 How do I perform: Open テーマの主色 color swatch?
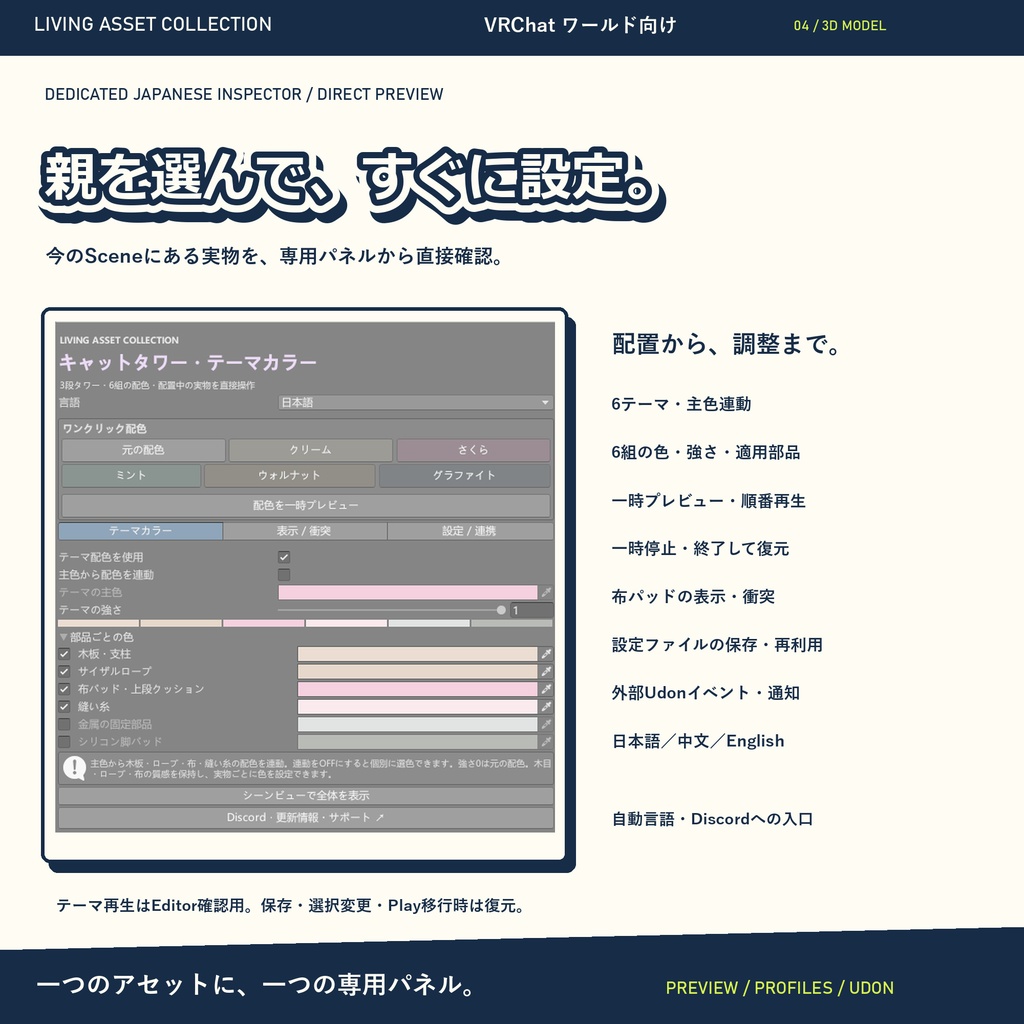click(x=408, y=592)
